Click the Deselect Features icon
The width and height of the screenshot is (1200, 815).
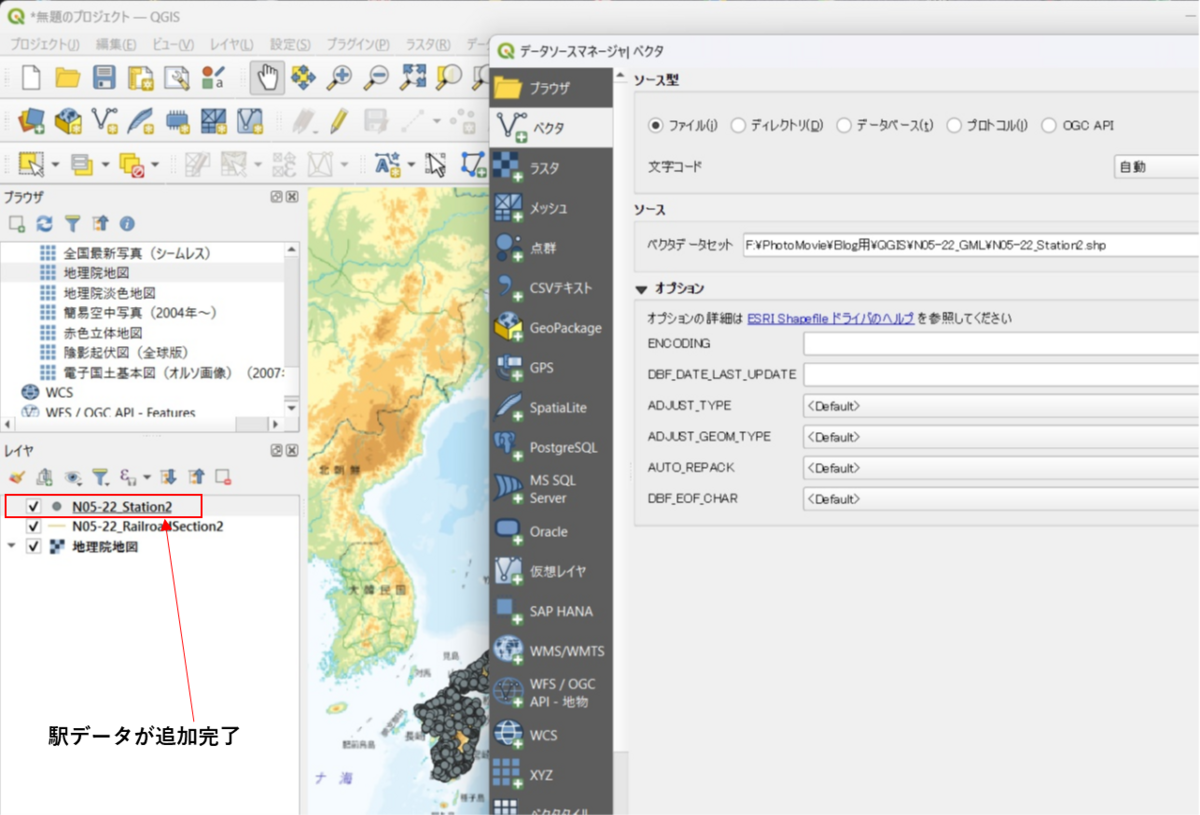pyautogui.click(x=131, y=163)
